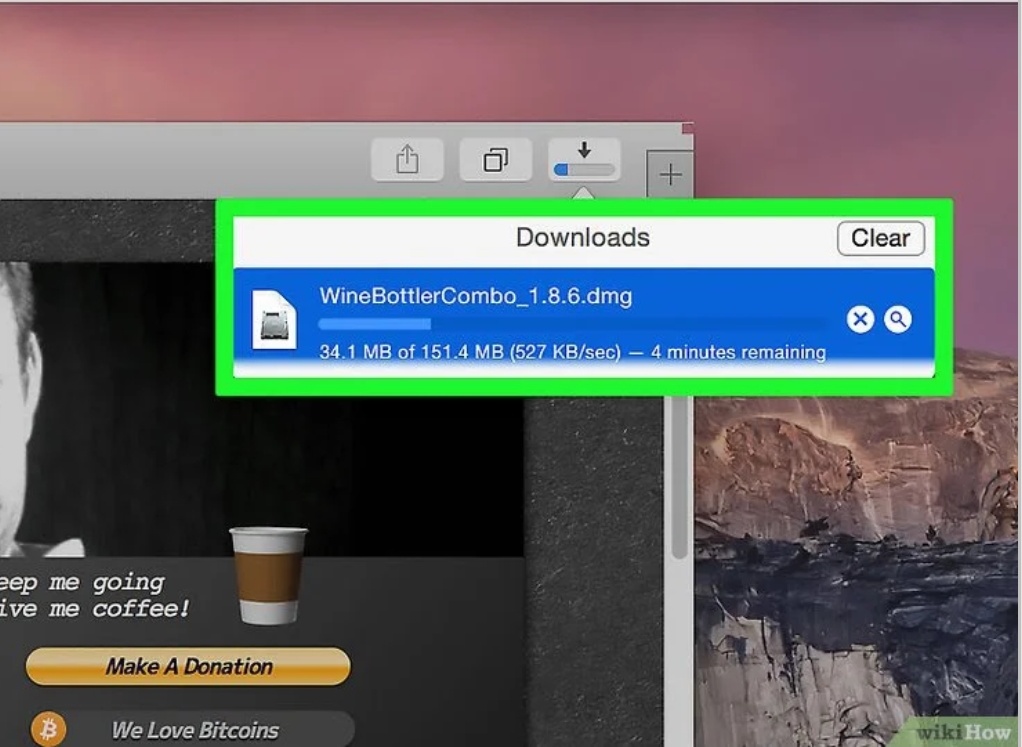This screenshot has width=1022, height=747.
Task: Reveal WineBottlerCombo download in Finder
Action: point(898,319)
